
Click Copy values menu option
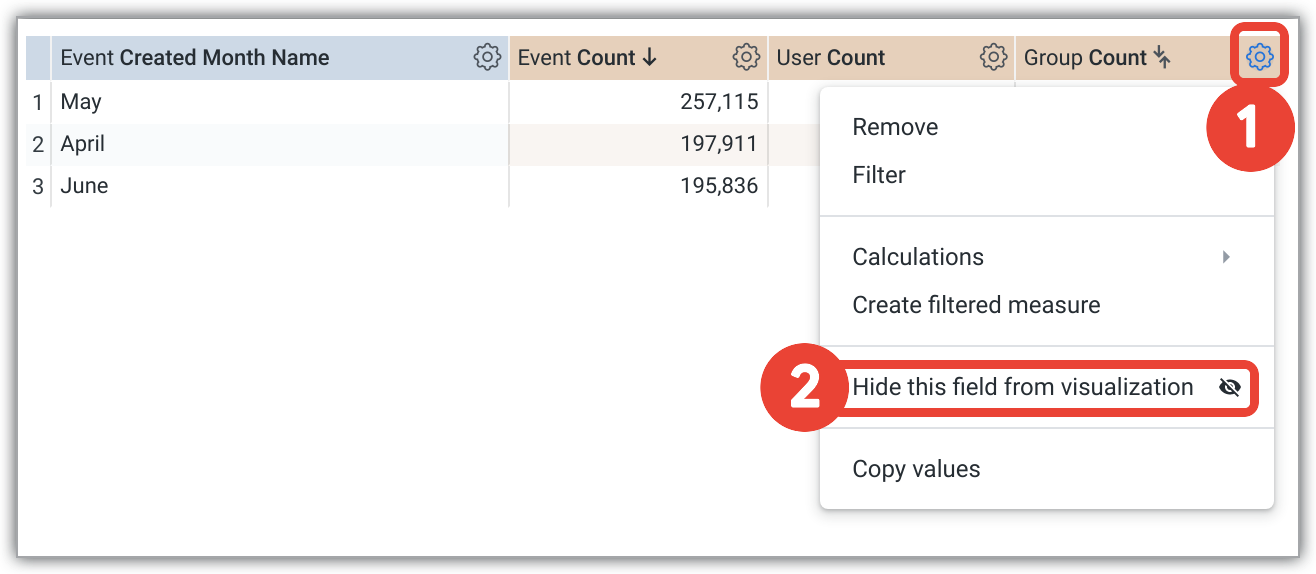(x=916, y=469)
